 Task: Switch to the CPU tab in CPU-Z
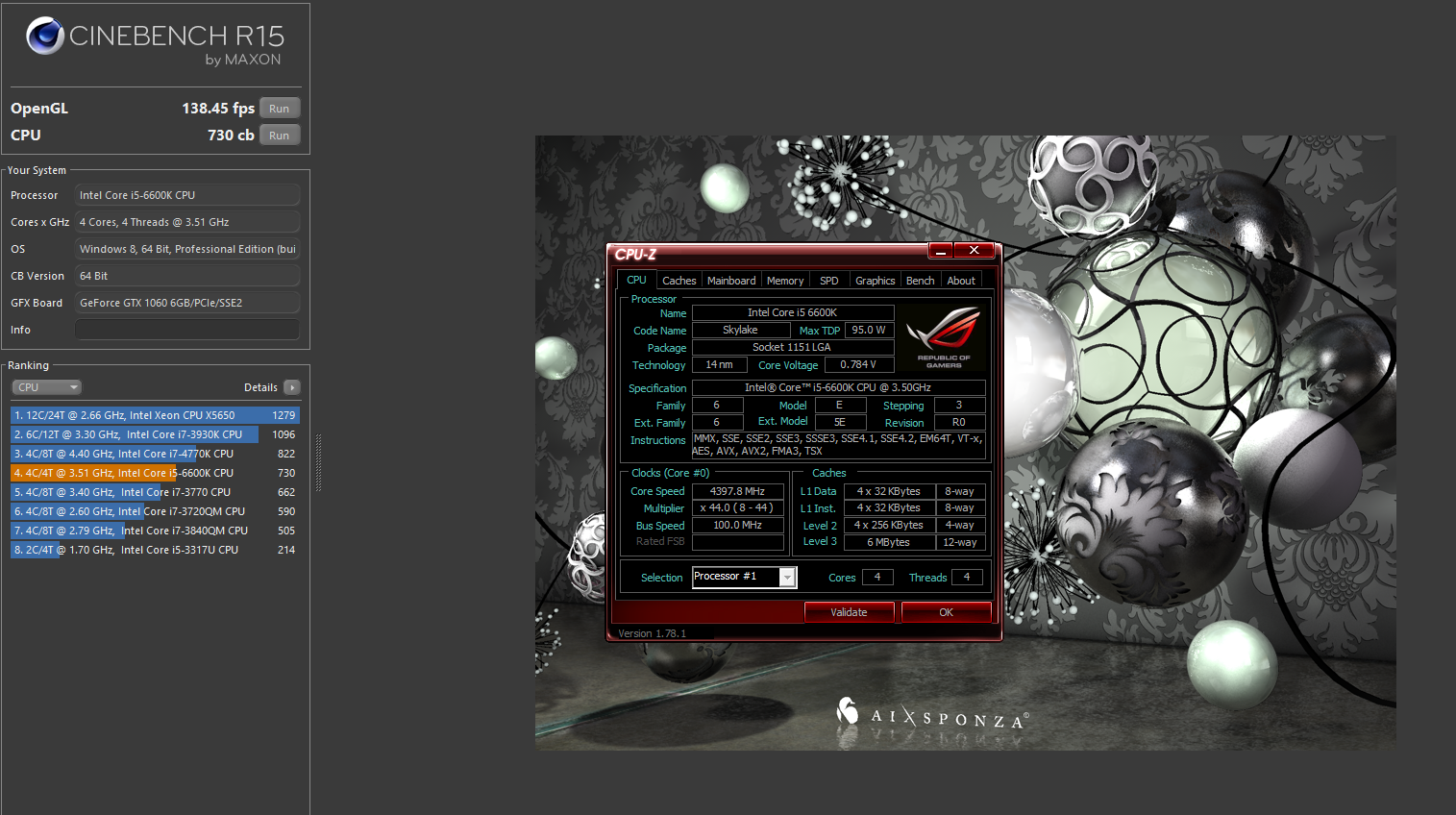pyautogui.click(x=636, y=280)
